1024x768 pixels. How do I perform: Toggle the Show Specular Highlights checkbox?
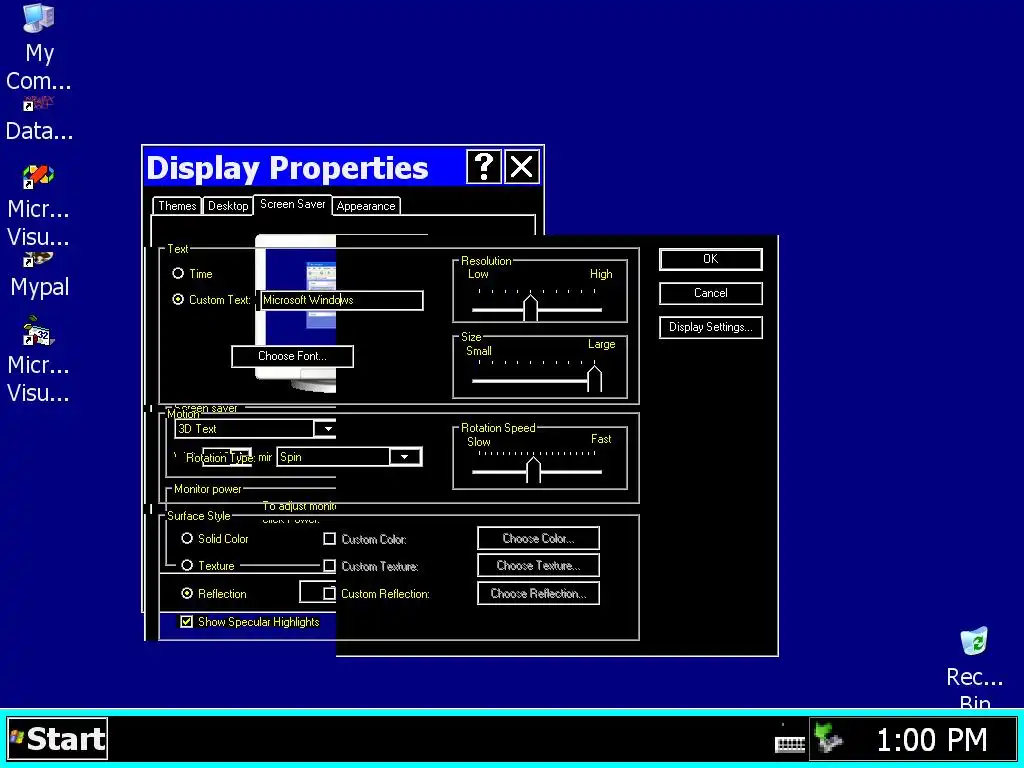(186, 622)
